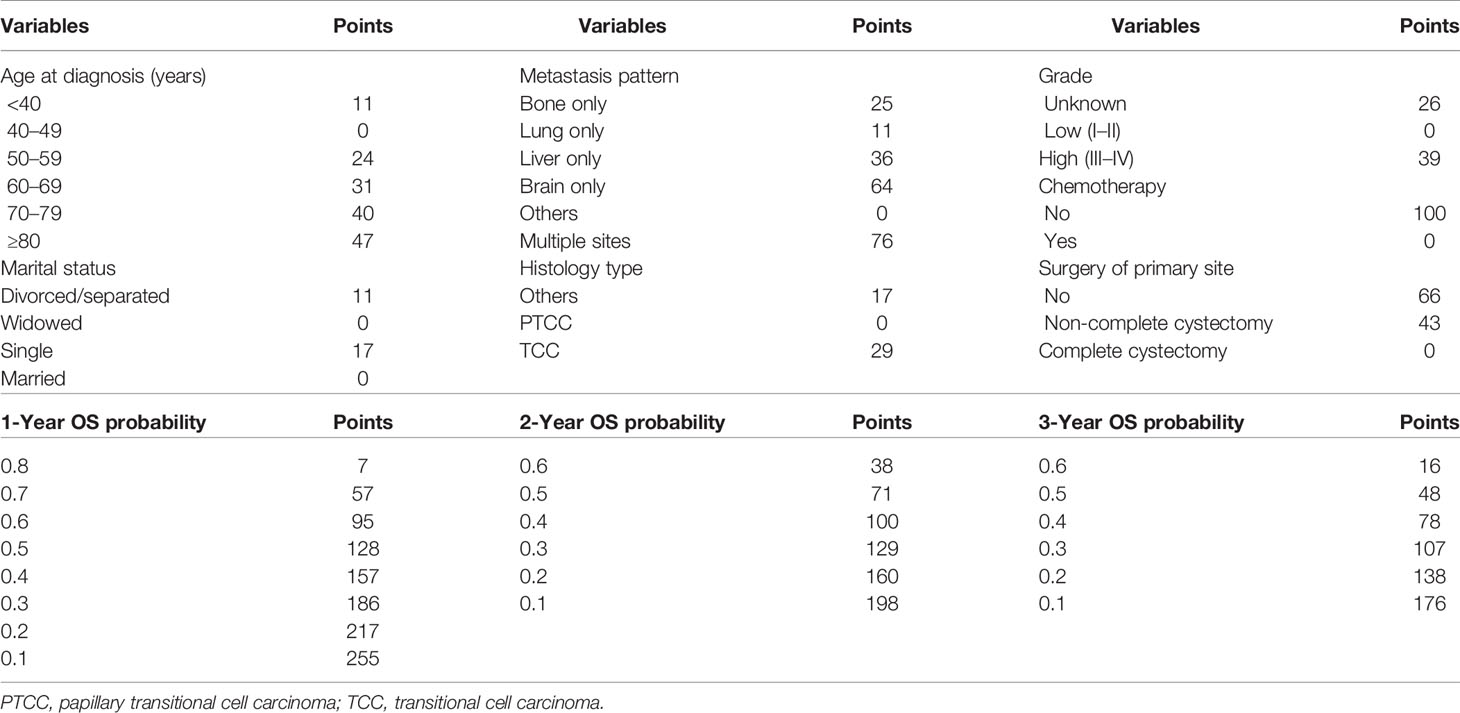
Task: Click the '2-Year OS probability' header
Action: tap(622, 422)
